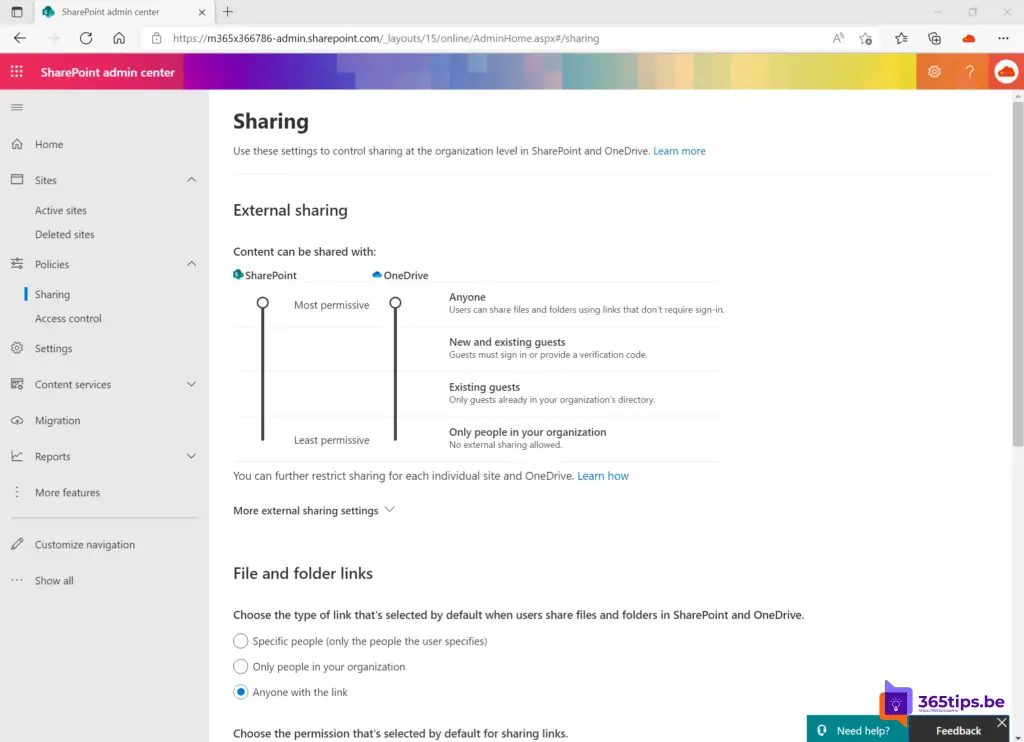Click the browser refresh button
Viewport: 1024px width, 742px height.
click(86, 38)
